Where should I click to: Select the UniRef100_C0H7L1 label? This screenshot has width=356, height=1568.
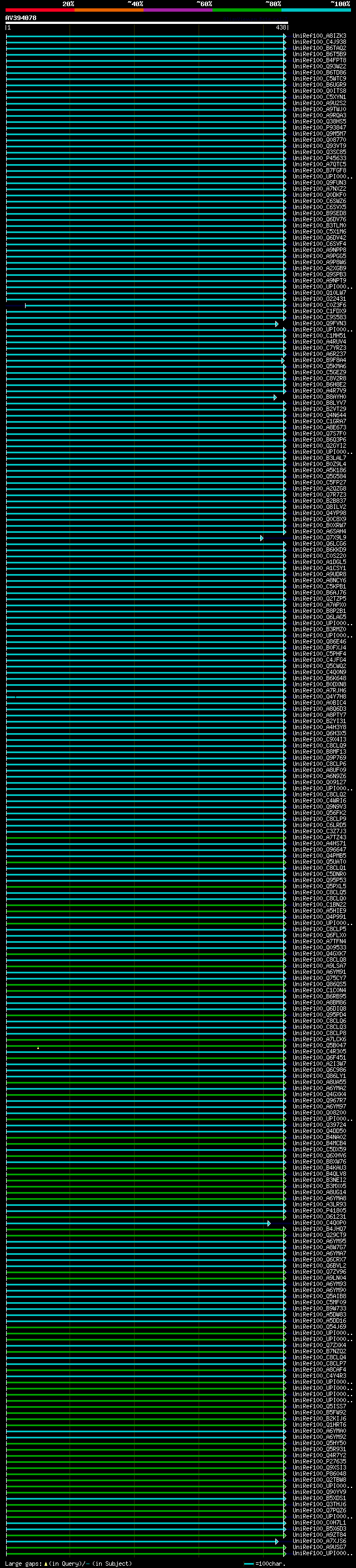pyautogui.click(x=319, y=1522)
